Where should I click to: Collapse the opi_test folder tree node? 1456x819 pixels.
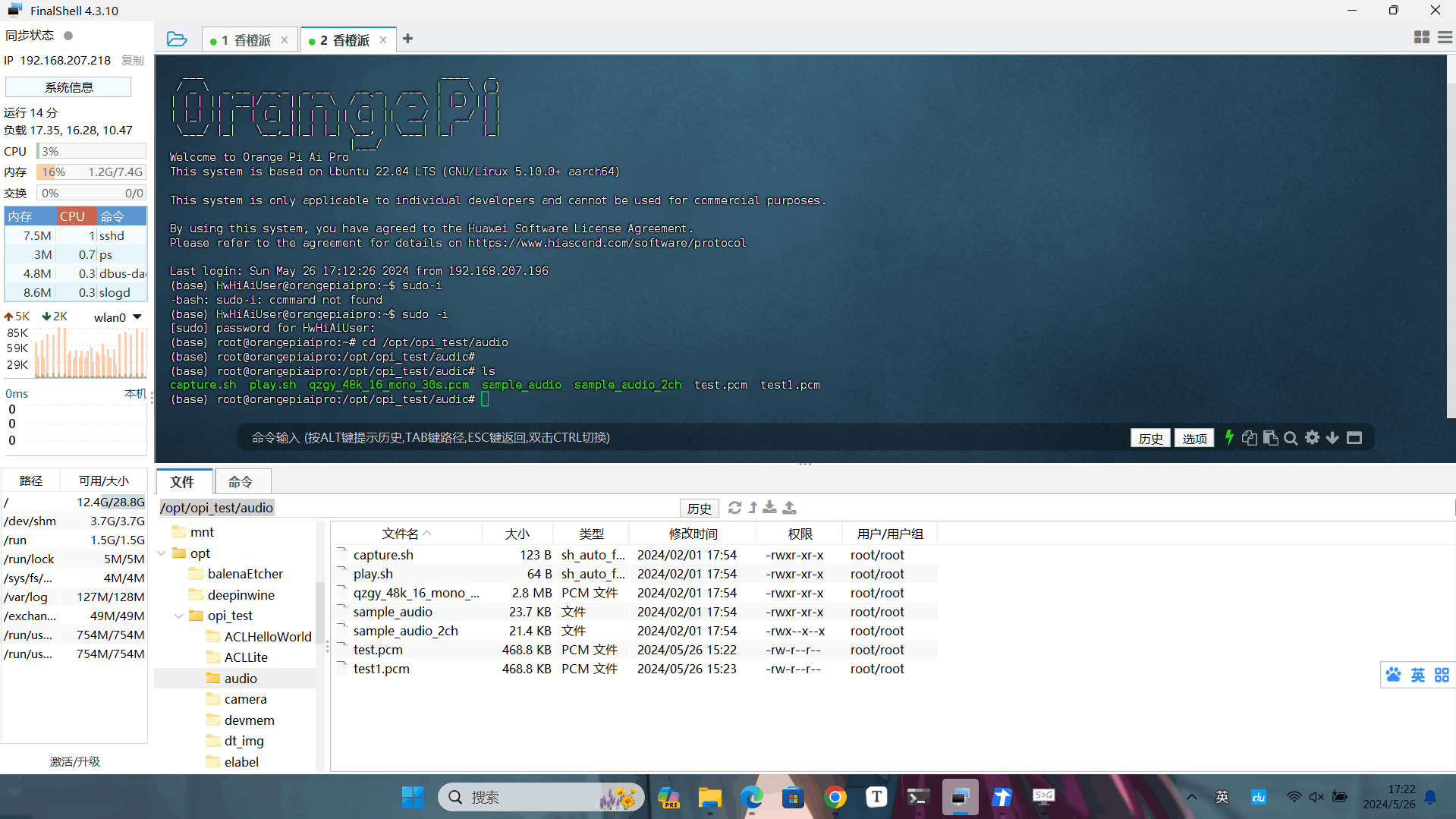point(179,616)
